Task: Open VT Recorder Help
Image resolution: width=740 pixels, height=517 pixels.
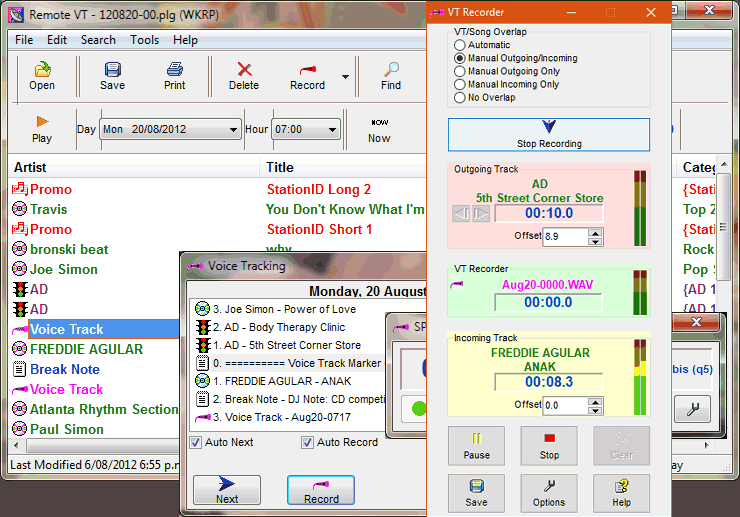Action: [x=621, y=493]
